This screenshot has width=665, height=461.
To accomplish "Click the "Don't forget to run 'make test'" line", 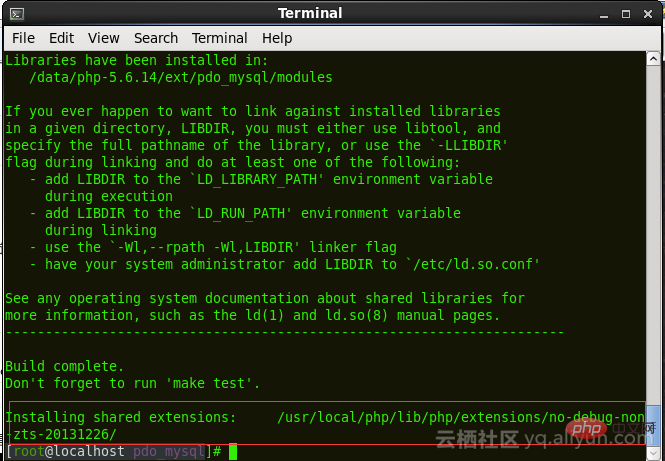I will click(x=132, y=383).
